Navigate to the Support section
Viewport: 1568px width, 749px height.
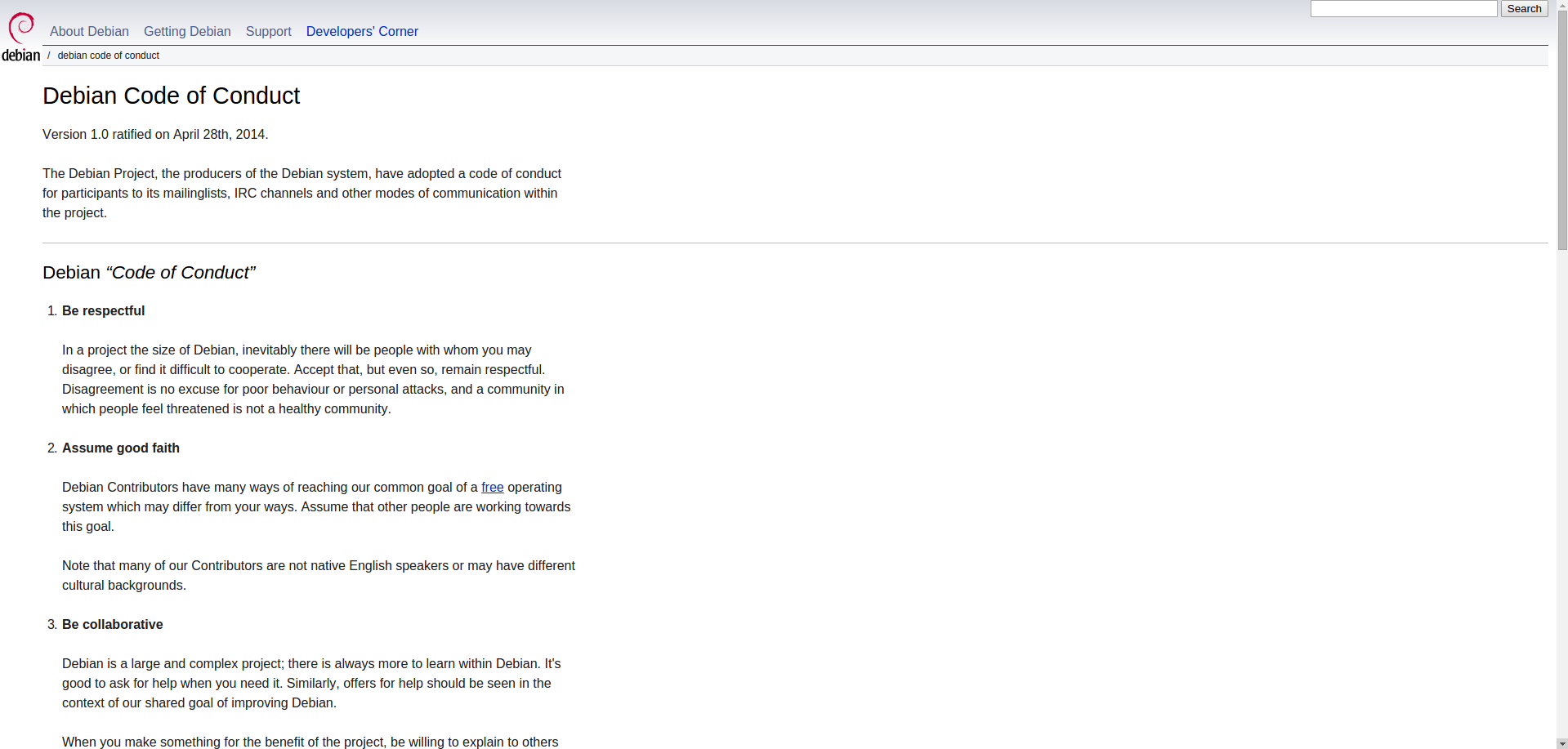coord(268,31)
